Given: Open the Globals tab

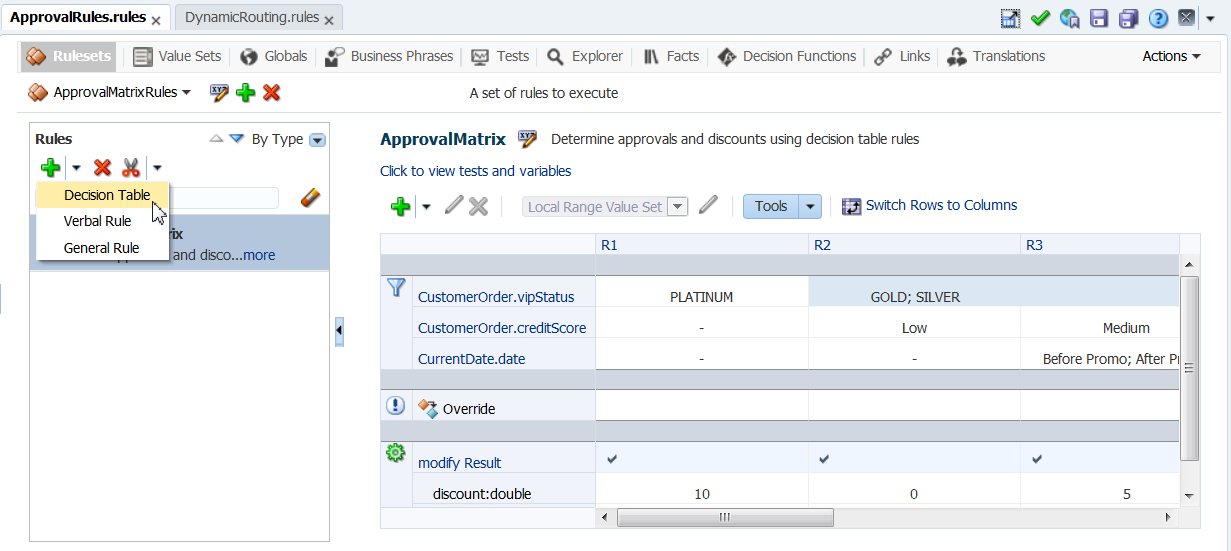Looking at the screenshot, I should coord(274,57).
